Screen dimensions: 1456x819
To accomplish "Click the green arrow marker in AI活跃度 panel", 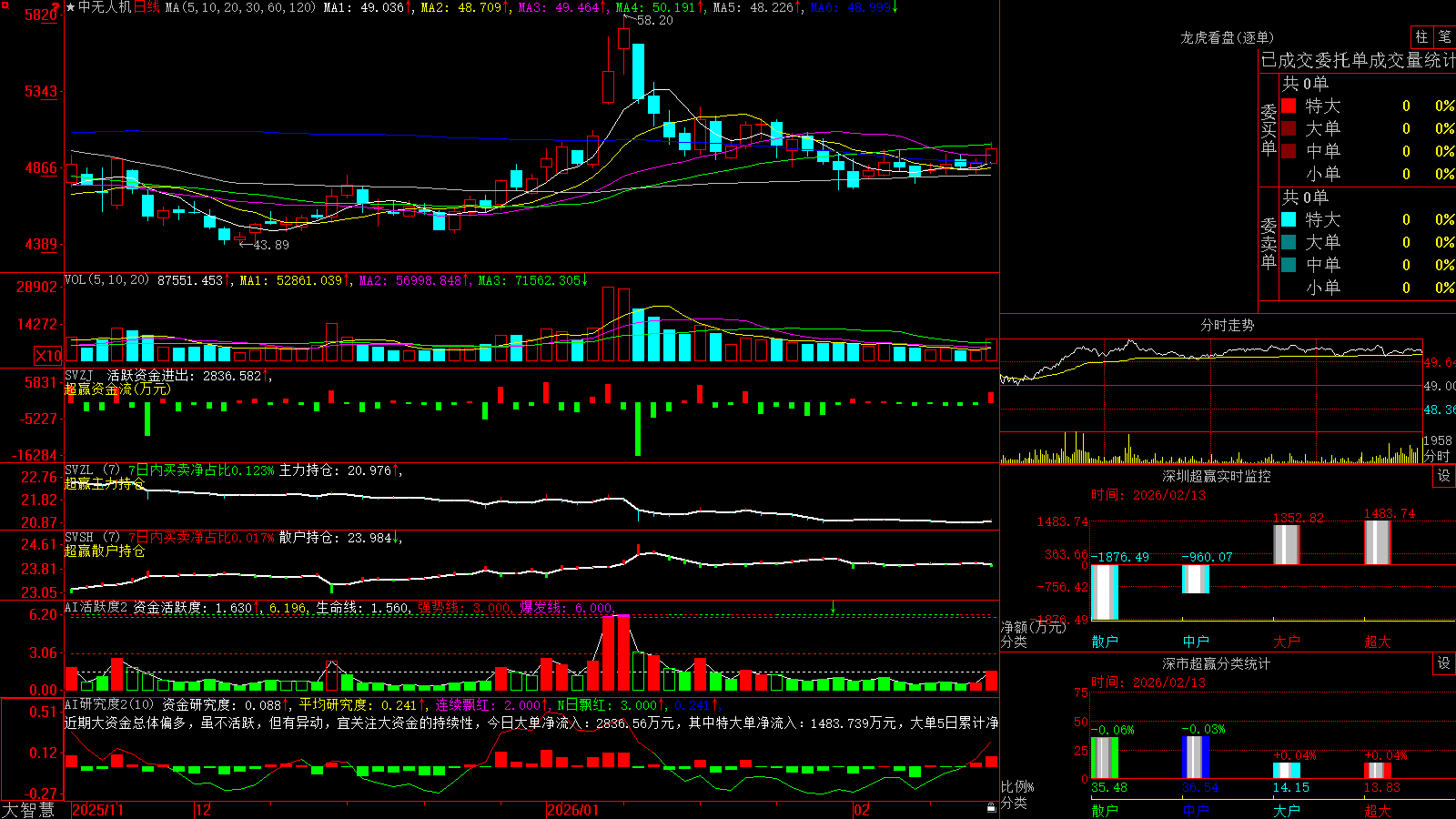I will click(834, 607).
